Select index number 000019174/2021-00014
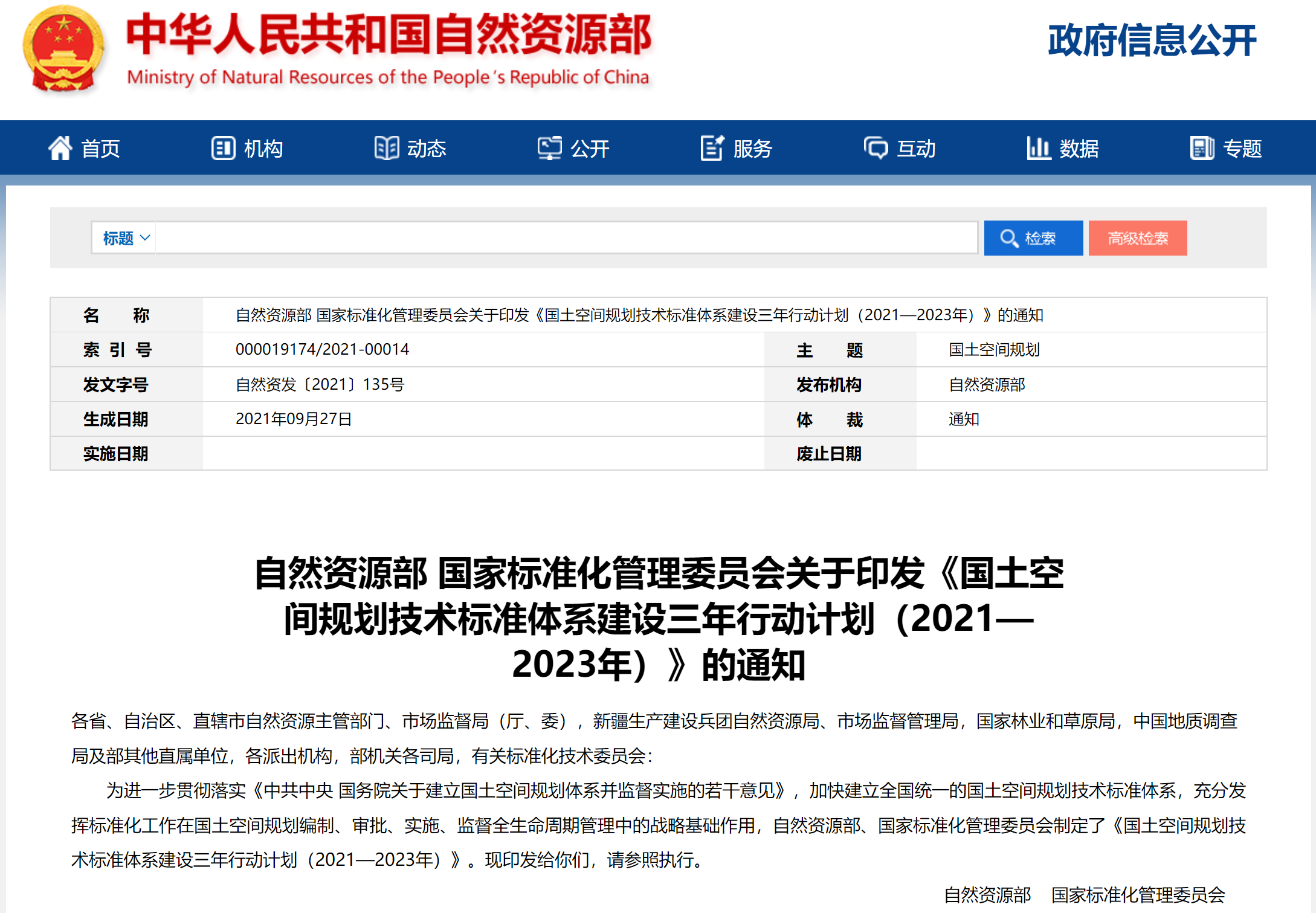 click(322, 349)
